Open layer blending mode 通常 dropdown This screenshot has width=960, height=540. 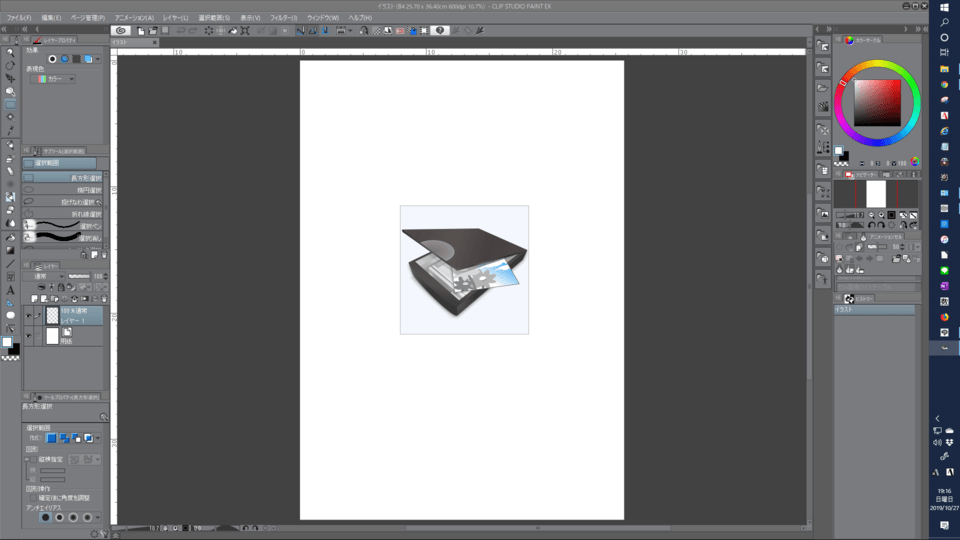coord(45,276)
